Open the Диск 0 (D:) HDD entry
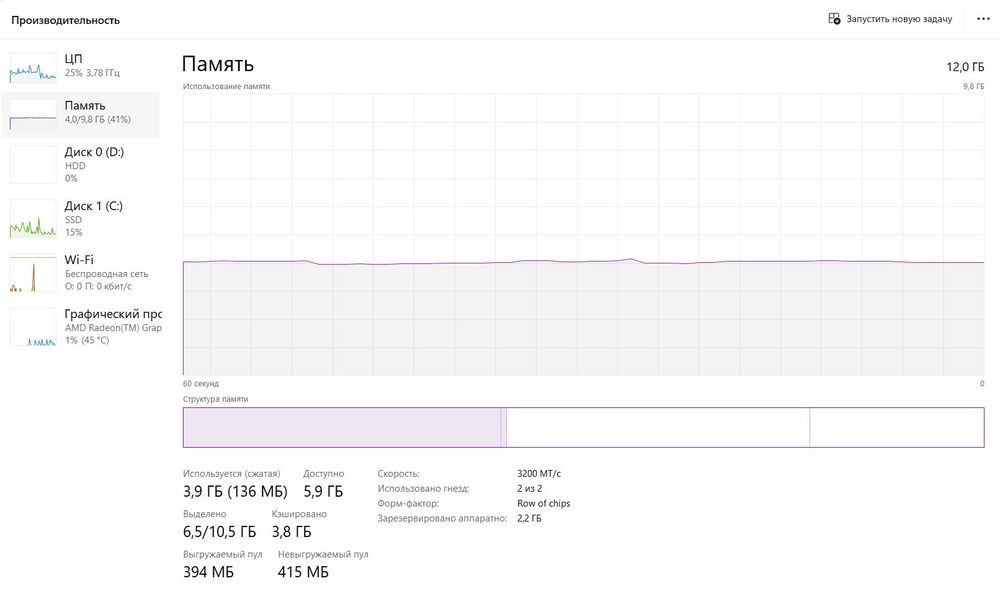This screenshot has width=1000, height=592. point(94,164)
